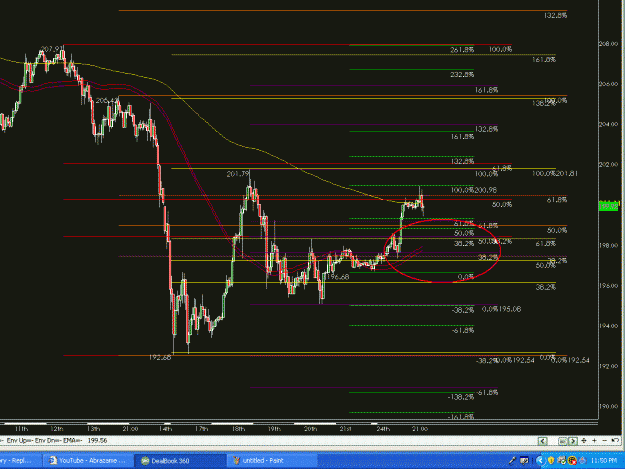This screenshot has height=469, width=625.
Task: Click the 0.0% 195.08 Fibonacci label
Action: [x=501, y=309]
